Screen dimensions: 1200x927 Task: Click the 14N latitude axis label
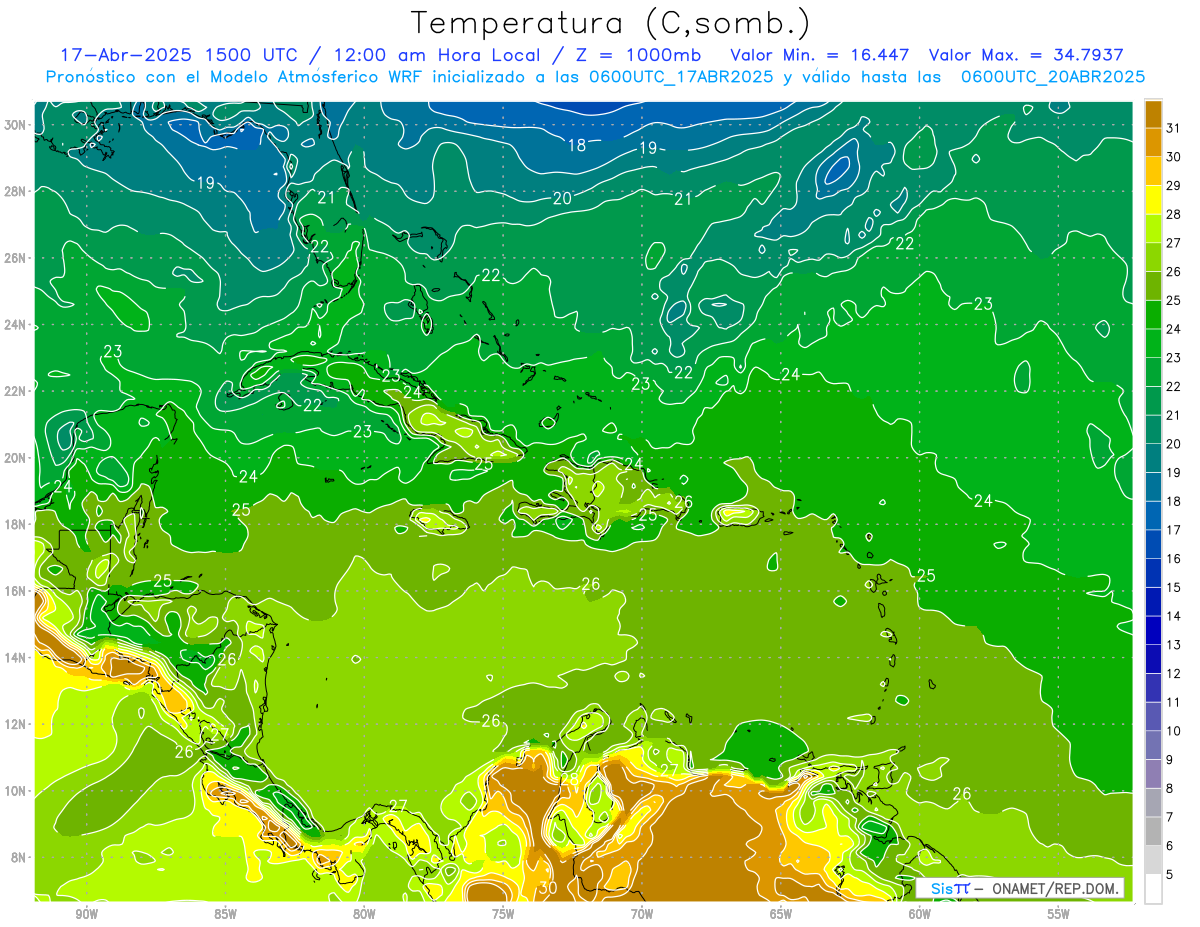coord(16,658)
